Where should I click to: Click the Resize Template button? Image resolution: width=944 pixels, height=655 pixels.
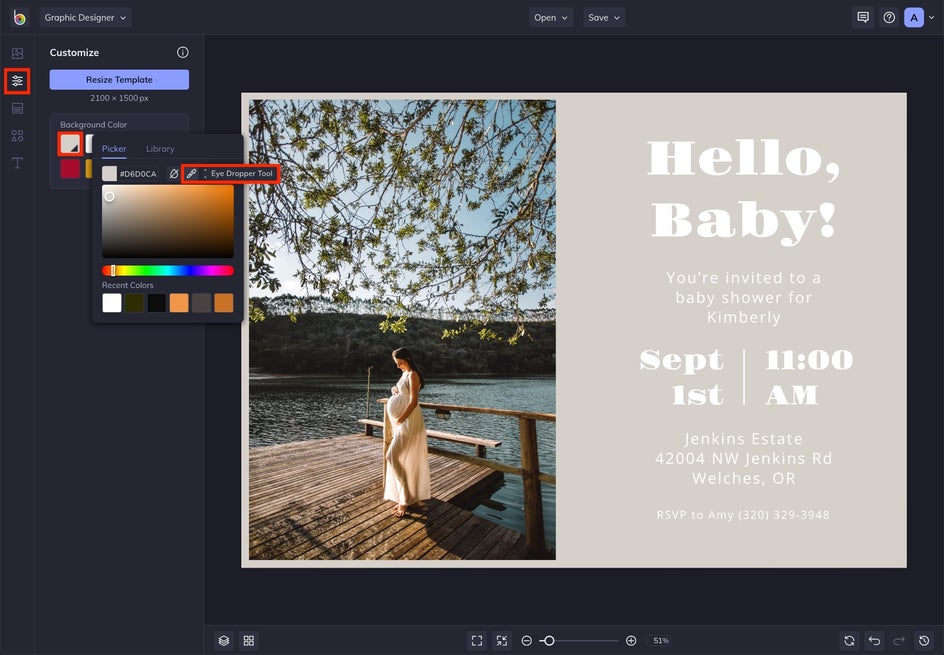point(119,79)
